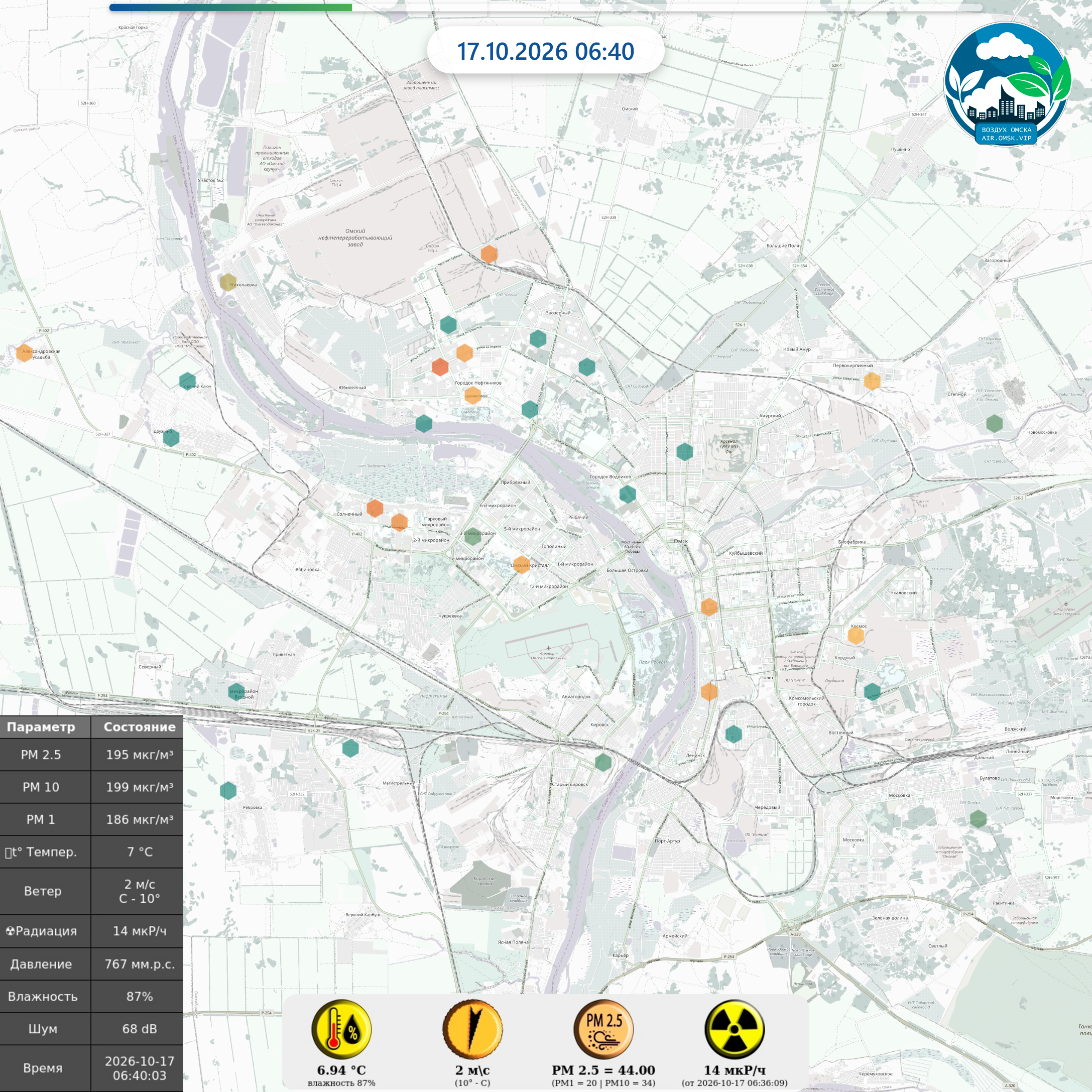Screen dimensions: 1092x1092
Task: Click the PM 2.5 dust icon
Action: click(x=603, y=1029)
